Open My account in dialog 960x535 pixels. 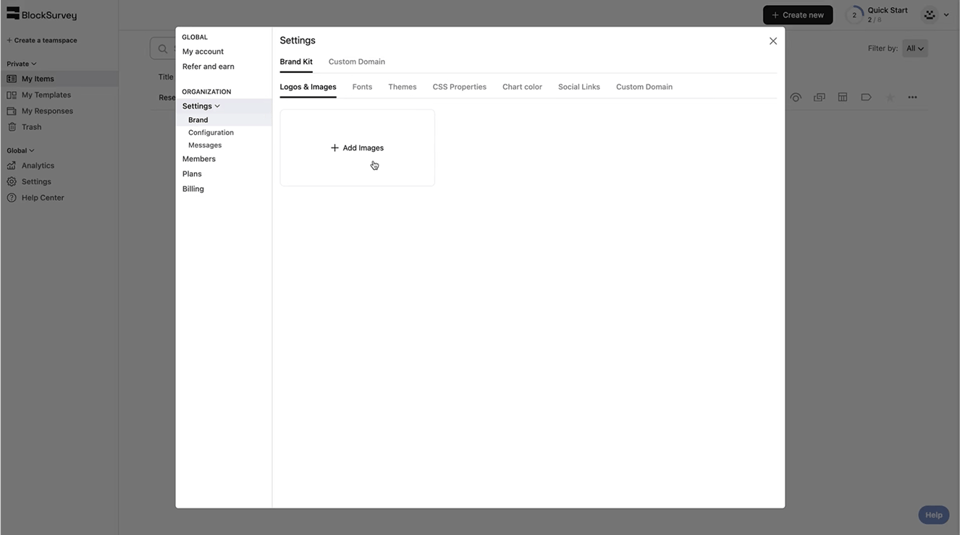tap(203, 51)
